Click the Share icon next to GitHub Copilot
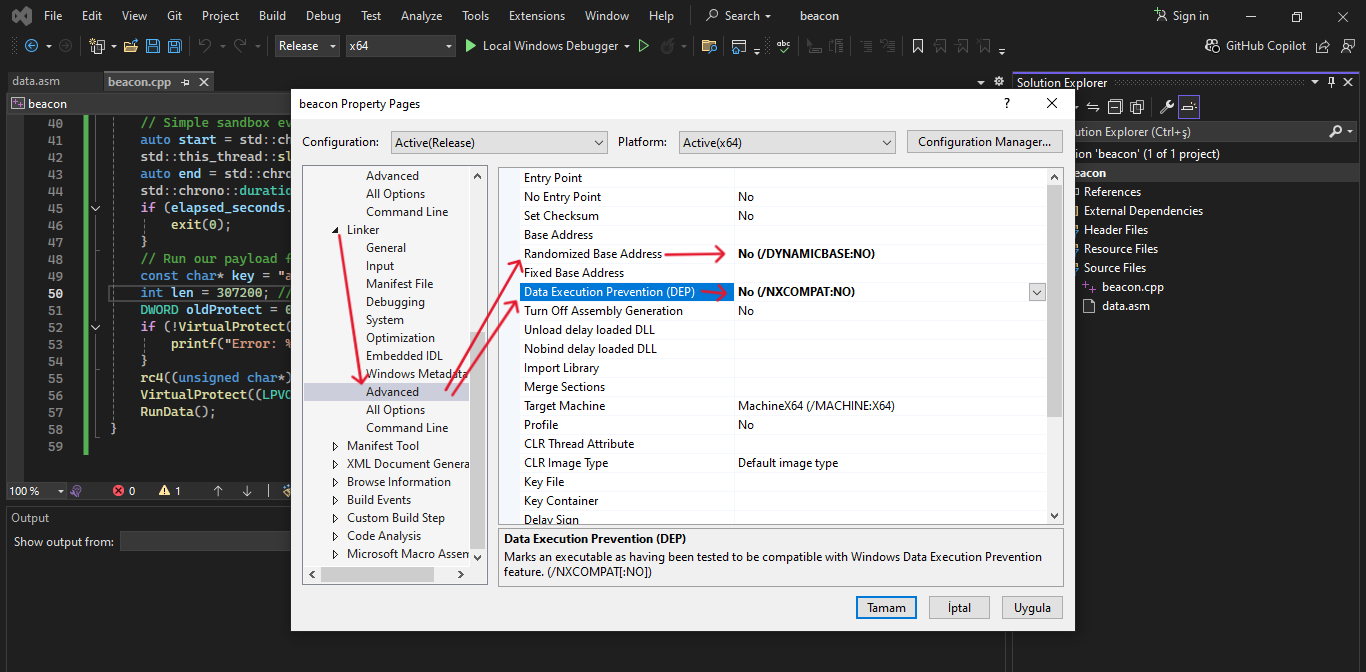This screenshot has width=1366, height=672. click(x=1323, y=46)
